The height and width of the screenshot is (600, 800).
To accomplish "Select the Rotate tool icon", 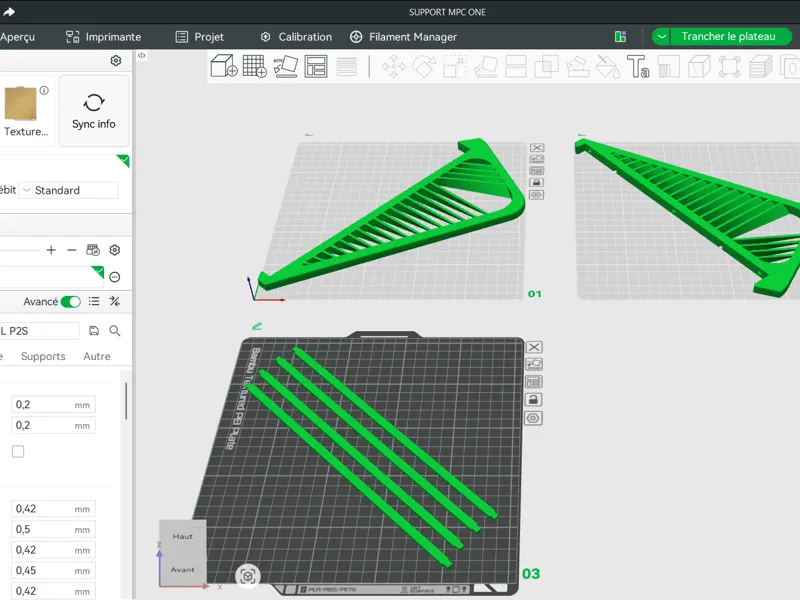I will click(x=424, y=67).
